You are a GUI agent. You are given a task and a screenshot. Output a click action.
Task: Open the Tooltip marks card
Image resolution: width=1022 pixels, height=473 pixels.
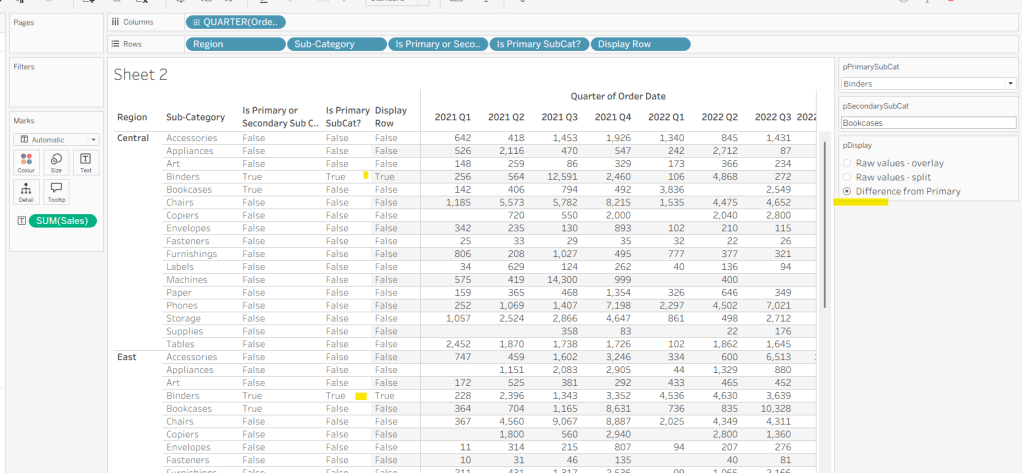coord(55,190)
